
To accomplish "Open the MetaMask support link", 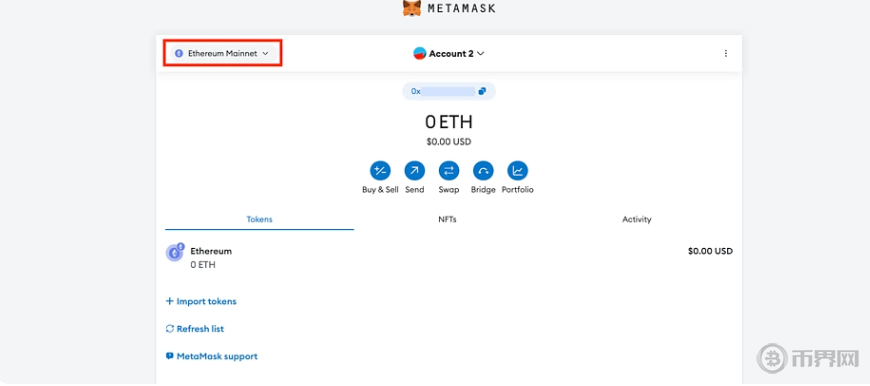I will [x=211, y=356].
